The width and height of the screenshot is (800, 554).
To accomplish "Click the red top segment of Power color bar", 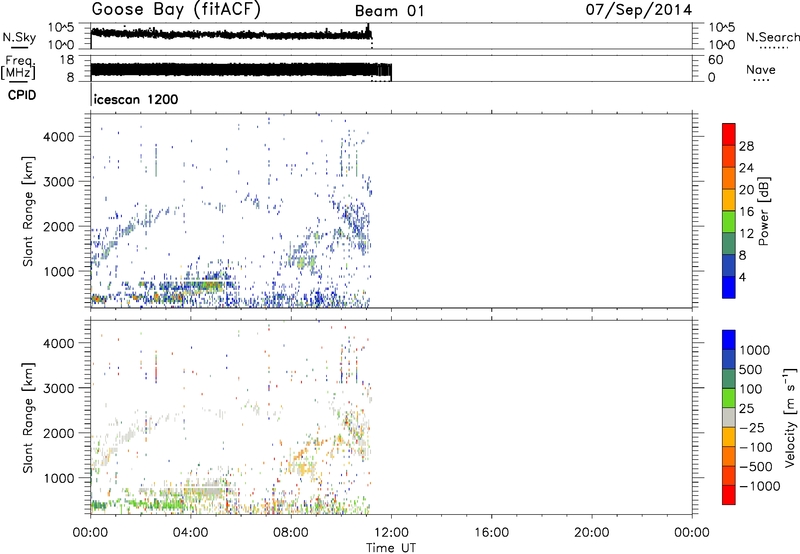I will tap(729, 134).
